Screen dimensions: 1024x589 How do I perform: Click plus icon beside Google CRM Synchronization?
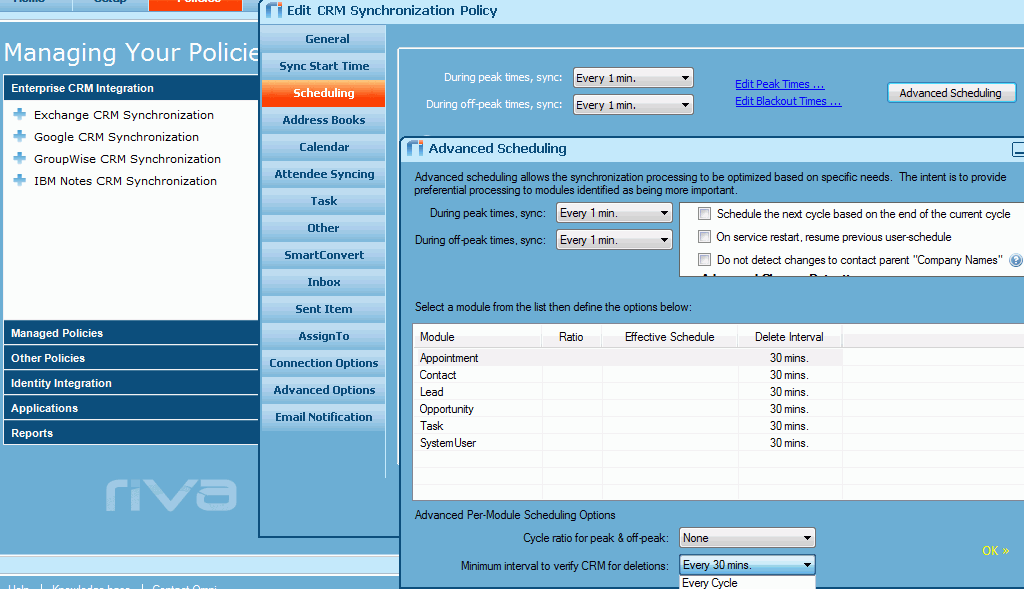[19, 137]
